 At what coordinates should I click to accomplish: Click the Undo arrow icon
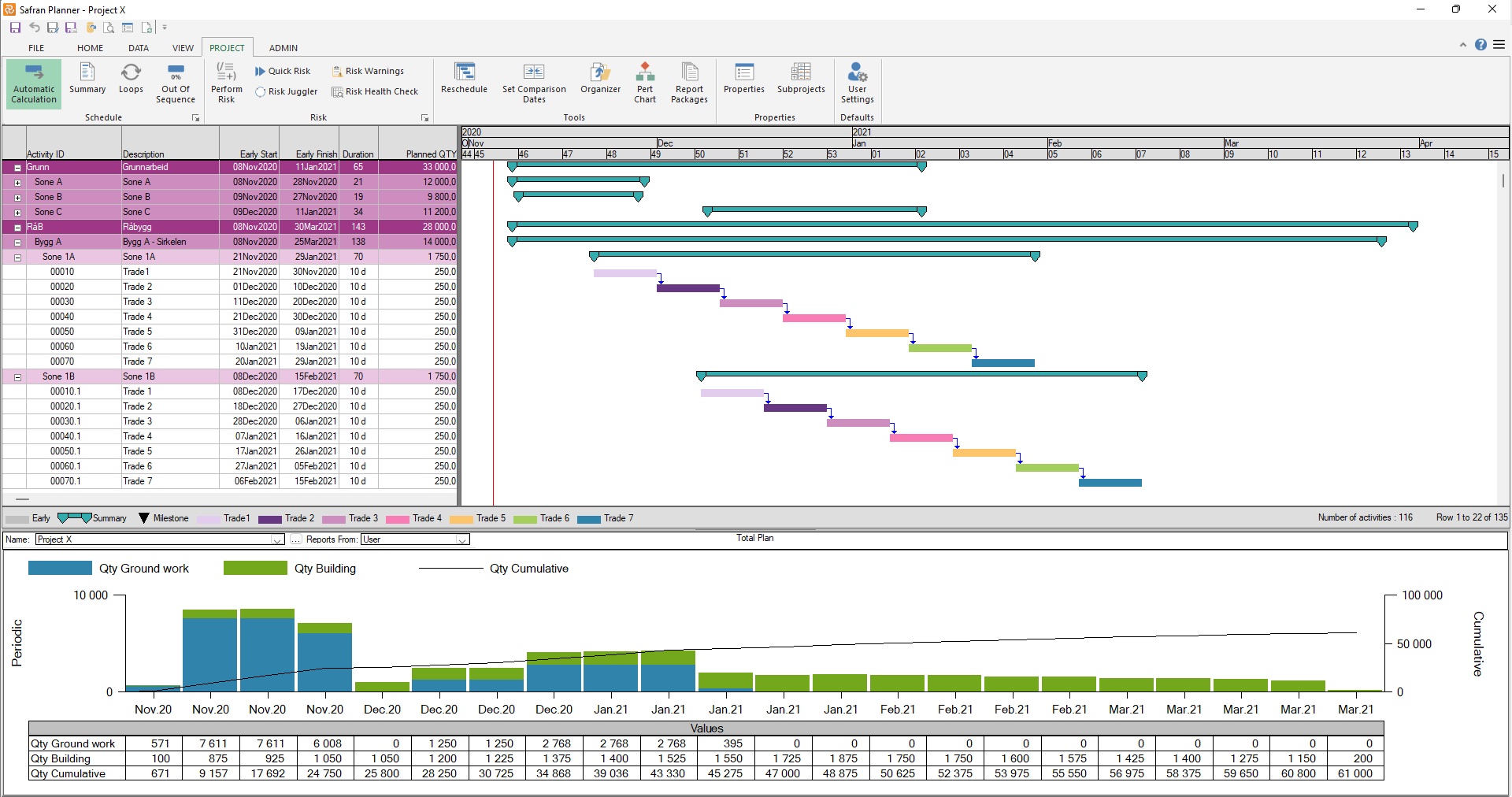35,28
